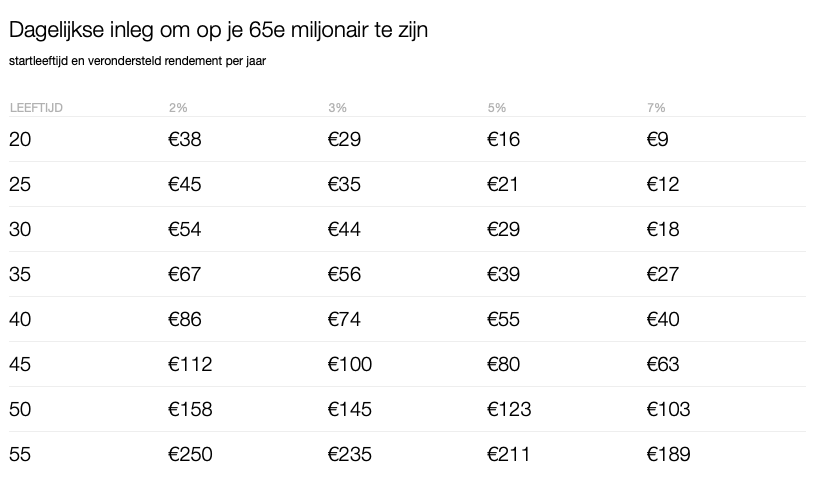825x497 pixels.
Task: Select the €54 cell for age 30
Action: click(185, 230)
